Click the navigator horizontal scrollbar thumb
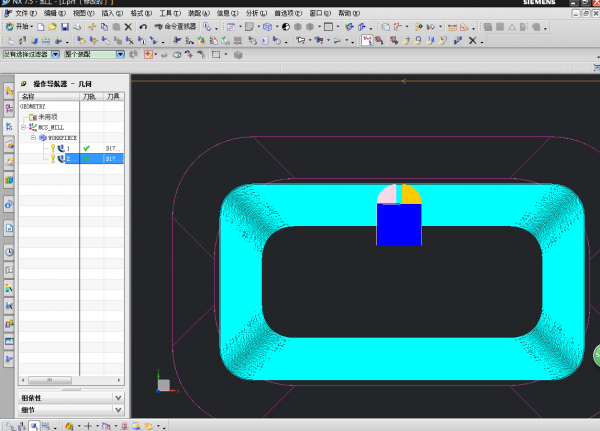600x431 pixels. click(50, 380)
